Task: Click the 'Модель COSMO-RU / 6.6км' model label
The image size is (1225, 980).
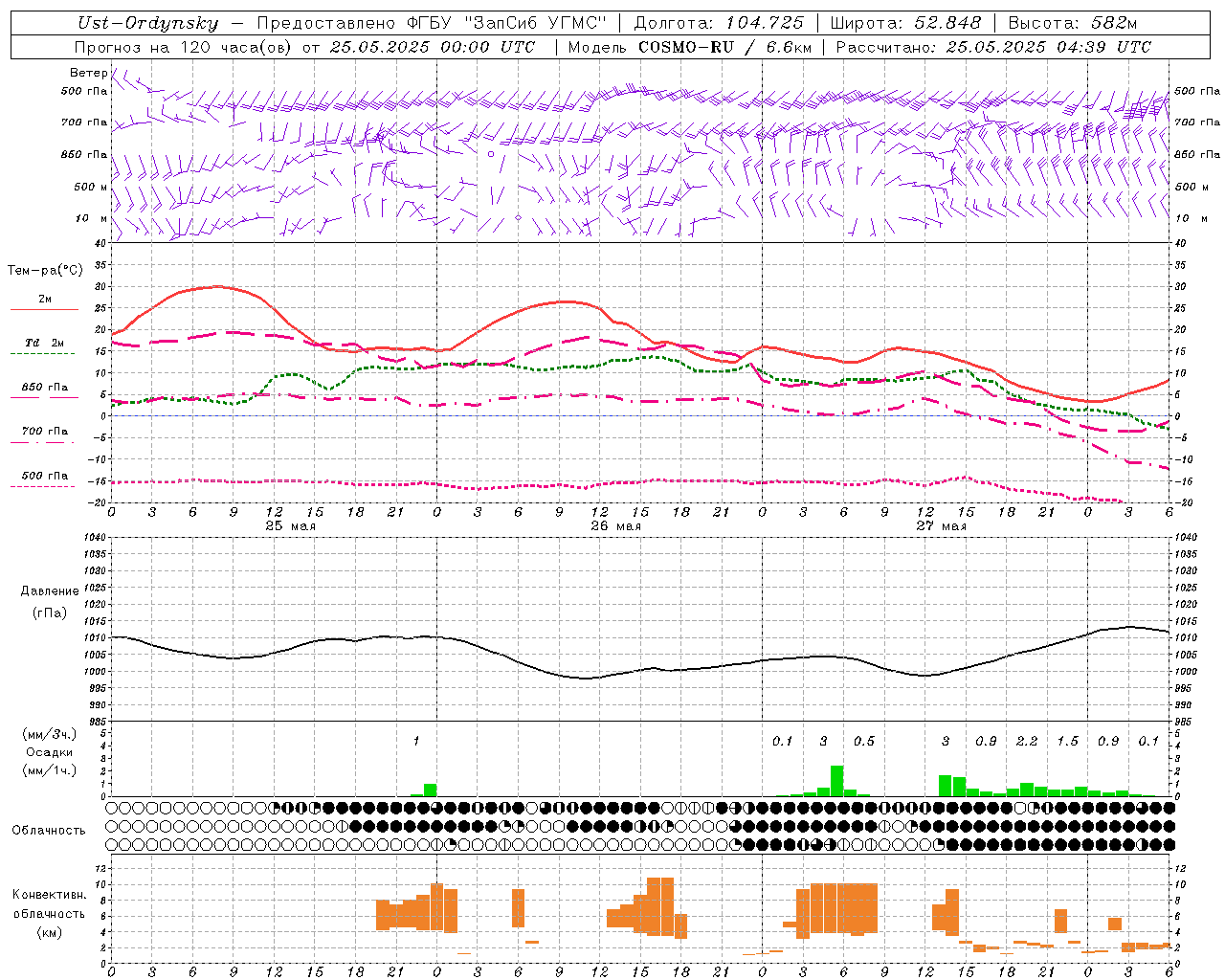Action: click(x=690, y=47)
